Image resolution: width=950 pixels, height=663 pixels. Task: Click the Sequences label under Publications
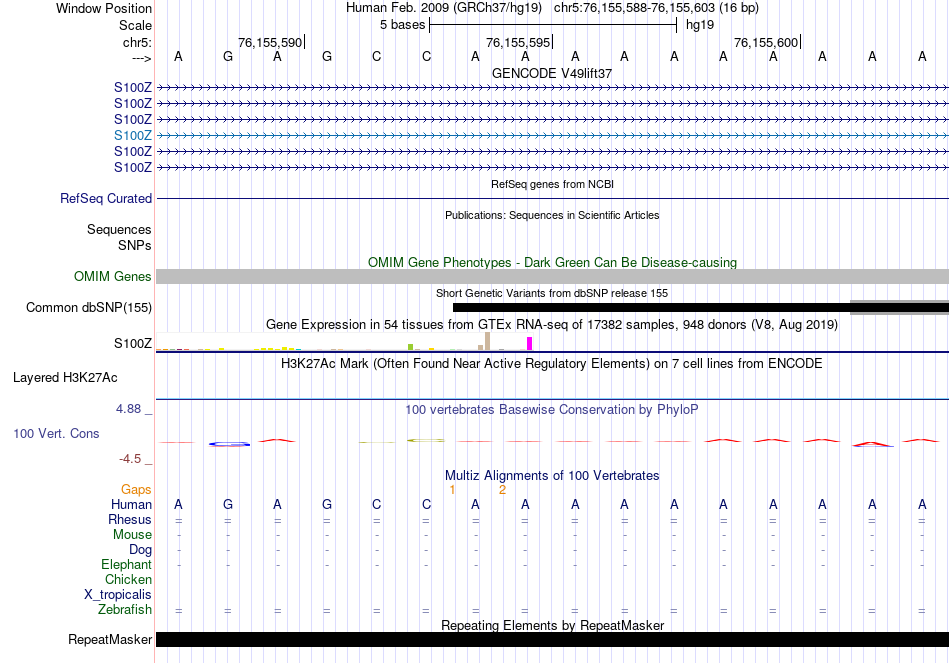[x=119, y=229]
